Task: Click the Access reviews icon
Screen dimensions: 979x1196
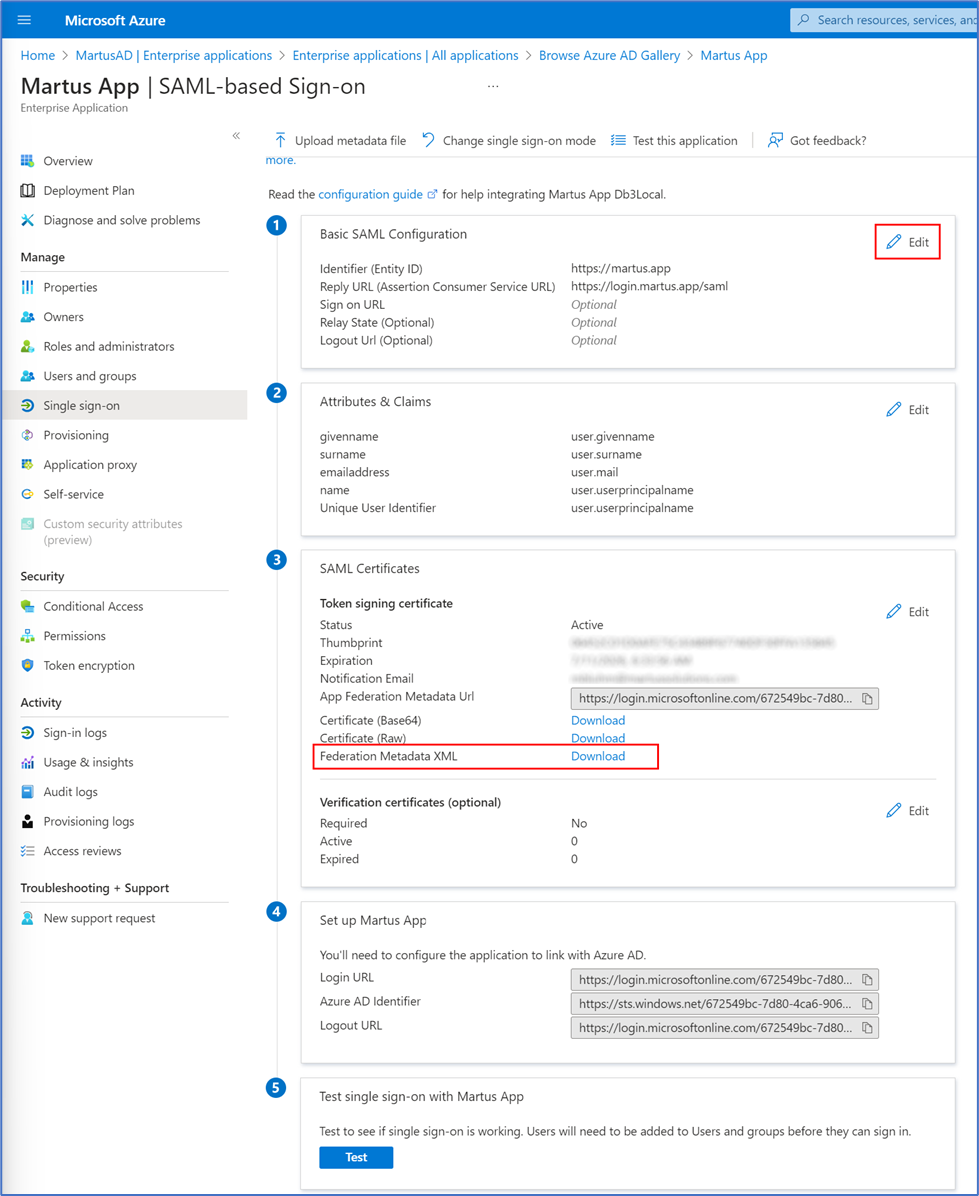Action: (x=27, y=851)
